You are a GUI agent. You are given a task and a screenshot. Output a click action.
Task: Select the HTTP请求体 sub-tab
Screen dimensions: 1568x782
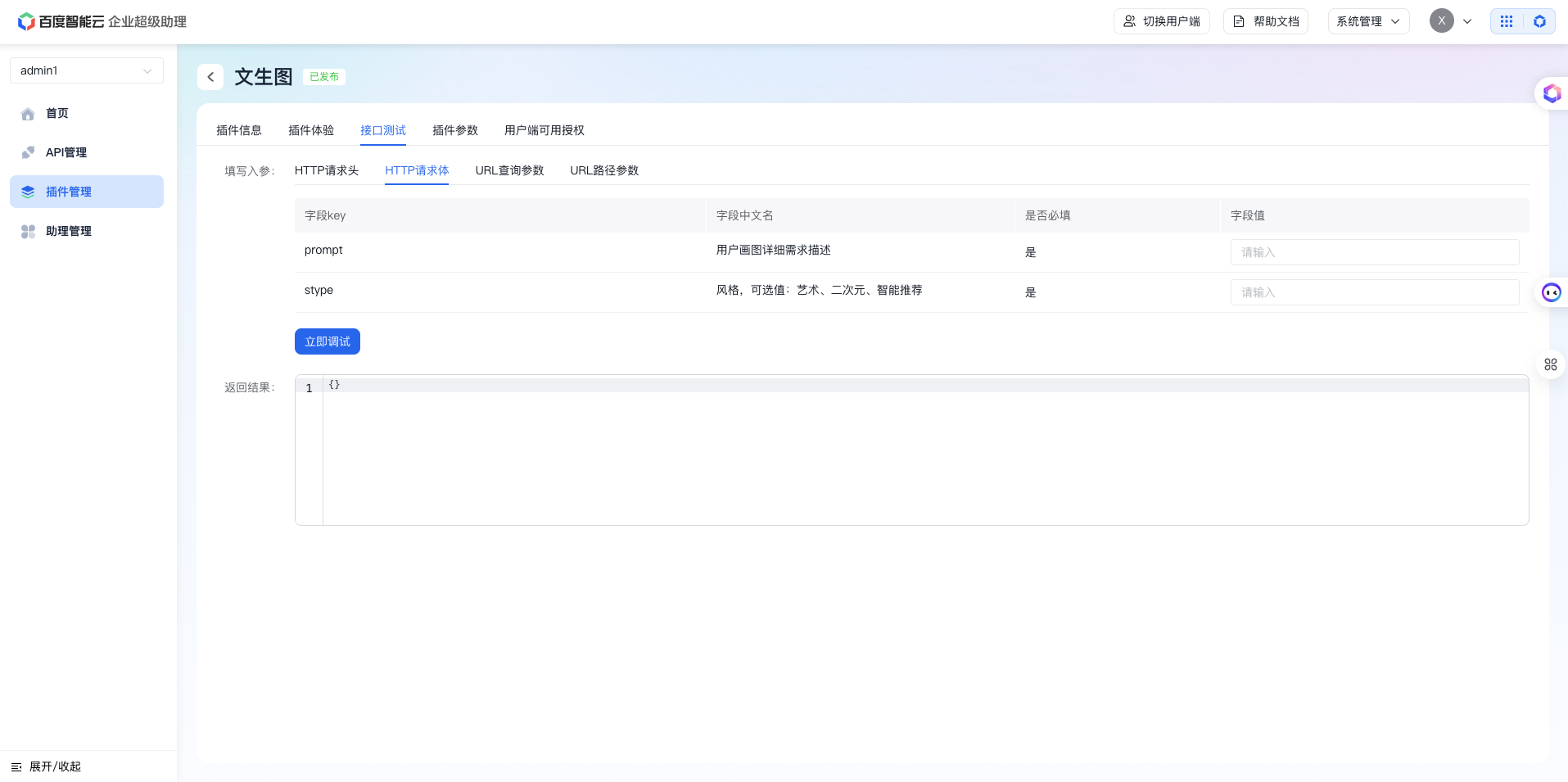[x=417, y=170]
